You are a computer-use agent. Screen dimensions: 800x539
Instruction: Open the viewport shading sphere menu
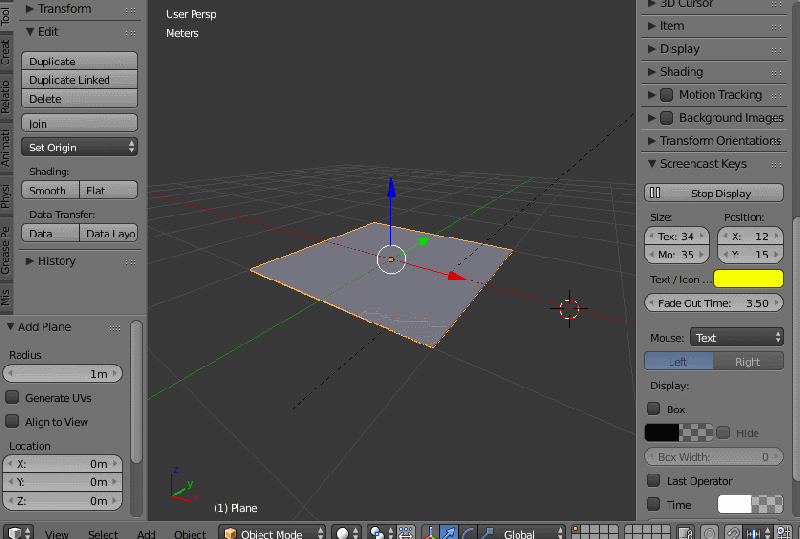pyautogui.click(x=346, y=533)
